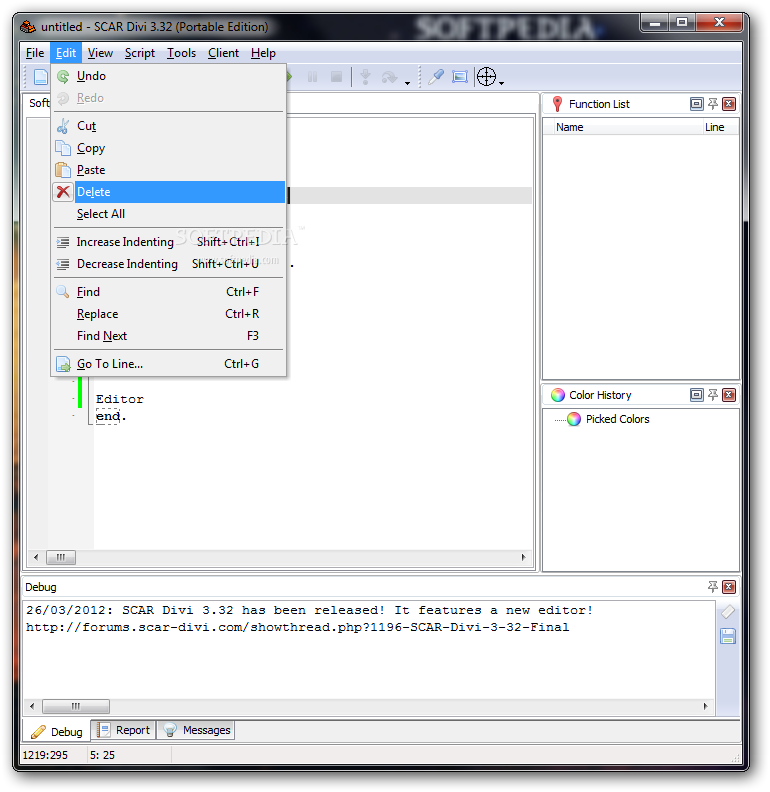This screenshot has width=770, height=792.
Task: Close the Color History panel
Action: click(x=729, y=395)
